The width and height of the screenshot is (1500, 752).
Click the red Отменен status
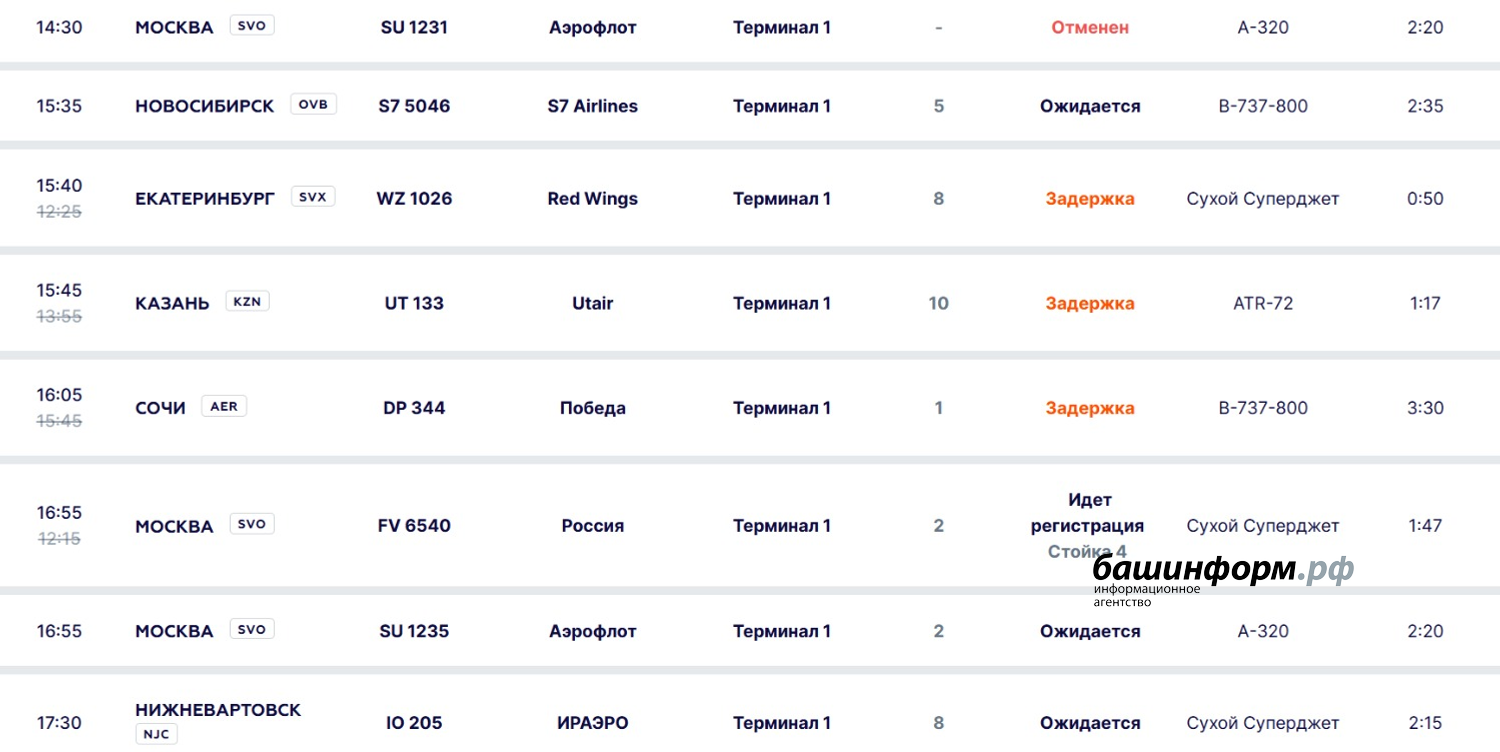(1090, 28)
